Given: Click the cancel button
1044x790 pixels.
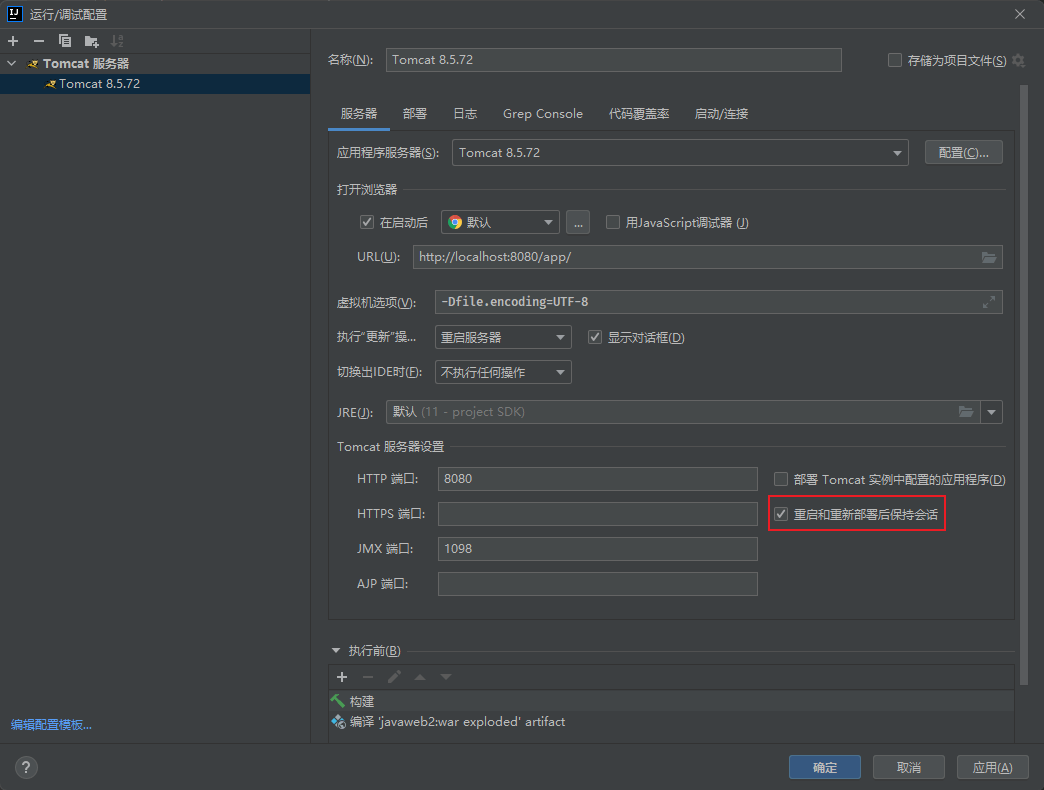Looking at the screenshot, I should pyautogui.click(x=908, y=767).
